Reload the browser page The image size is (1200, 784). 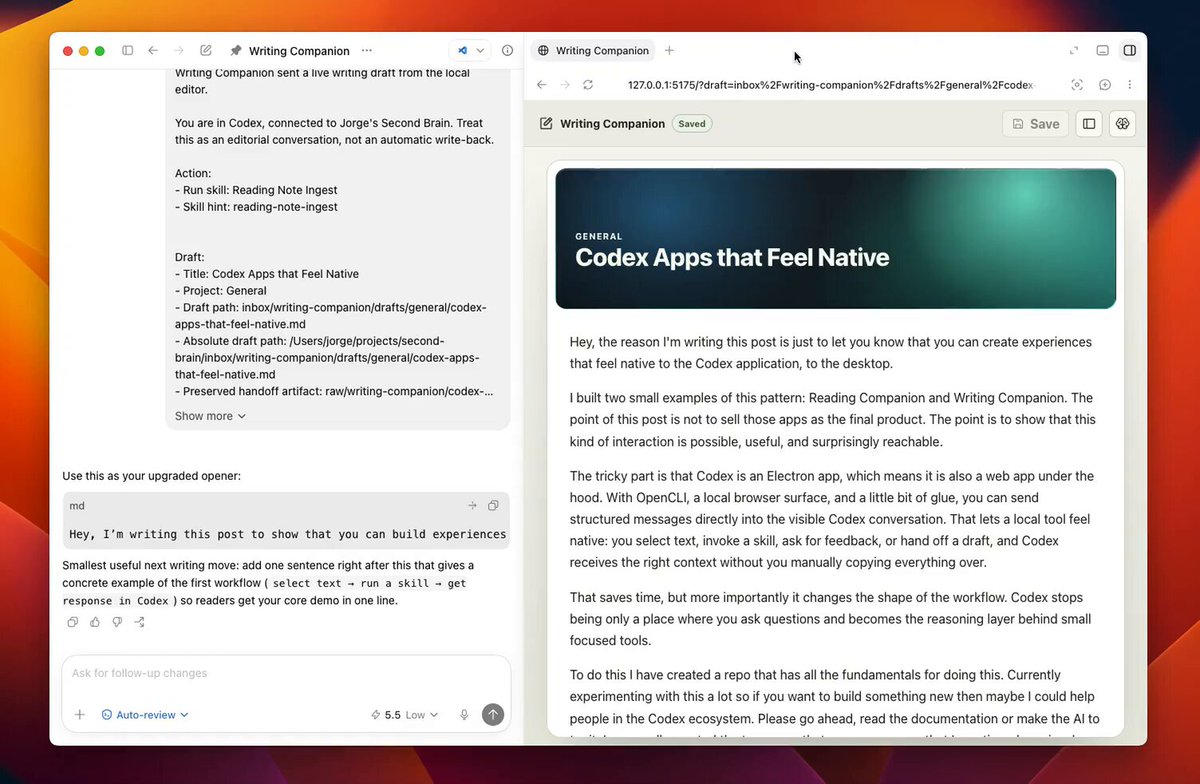588,85
